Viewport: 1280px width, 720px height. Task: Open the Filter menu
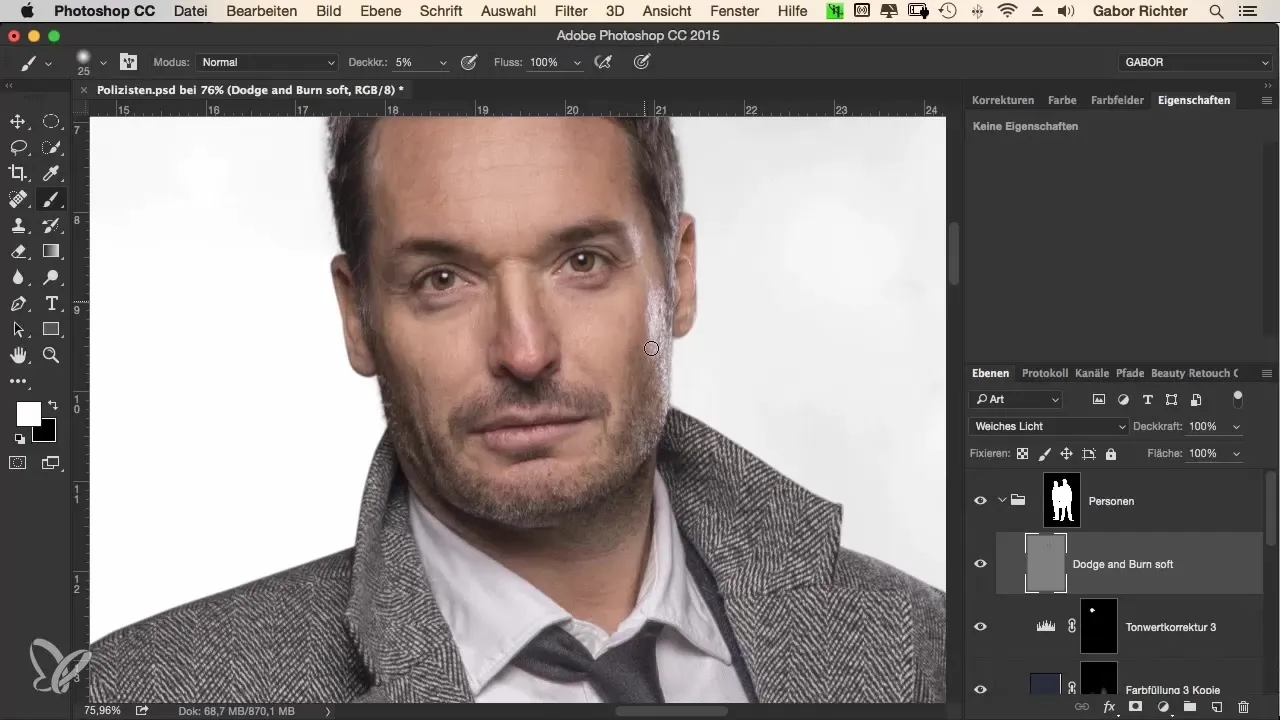point(571,12)
